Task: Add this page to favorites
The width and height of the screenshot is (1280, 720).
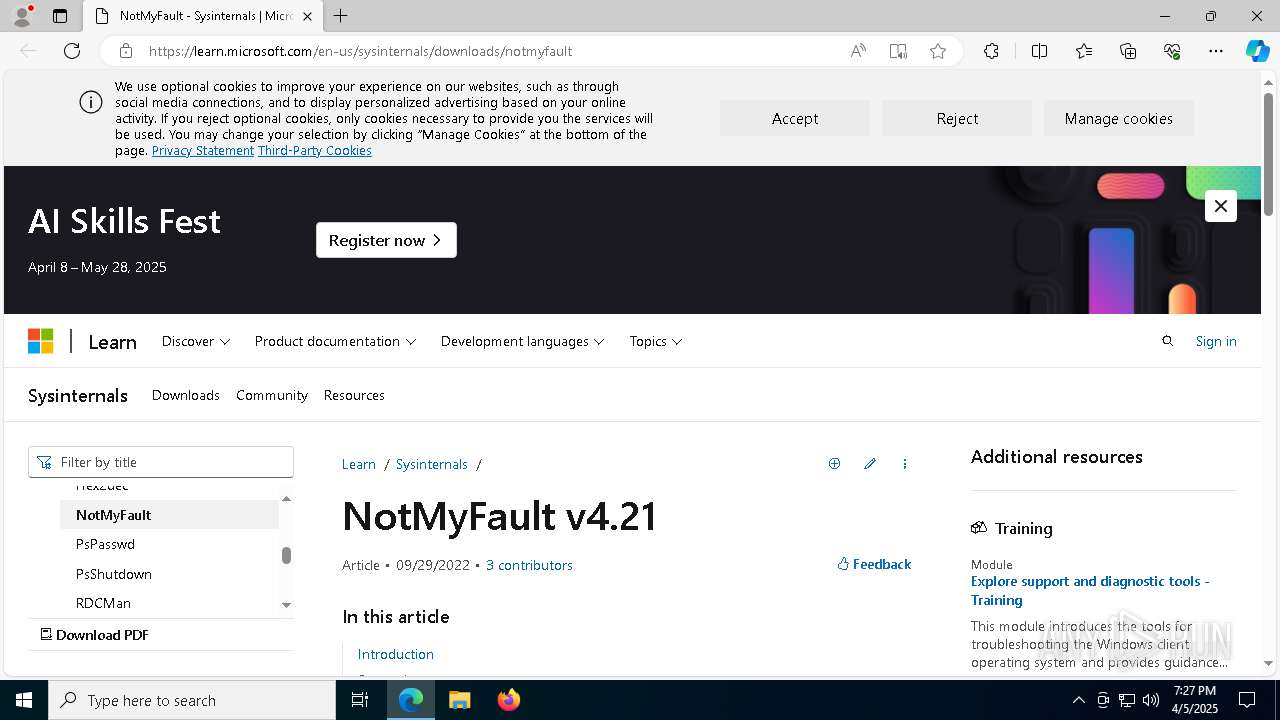Action: point(938,51)
